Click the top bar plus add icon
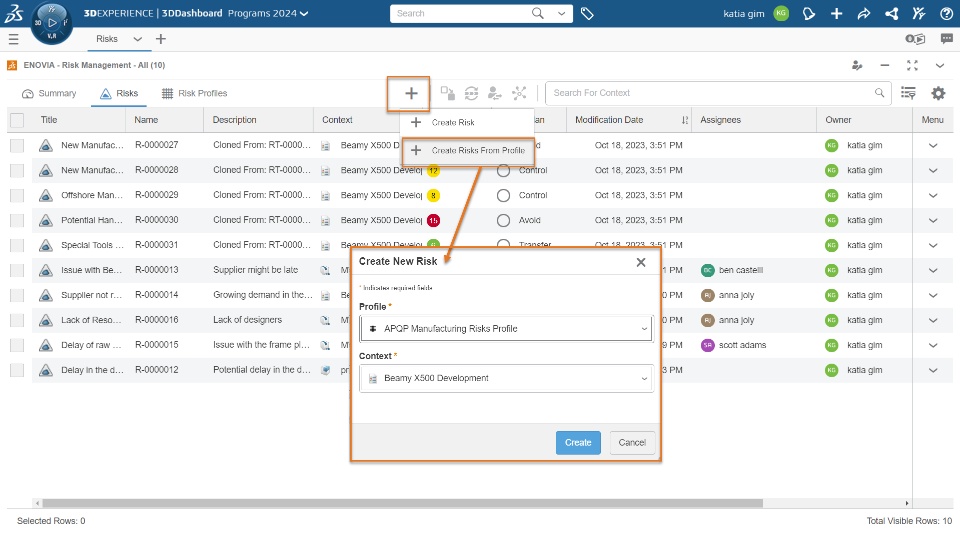Screen dimensions: 960x539 pos(836,13)
